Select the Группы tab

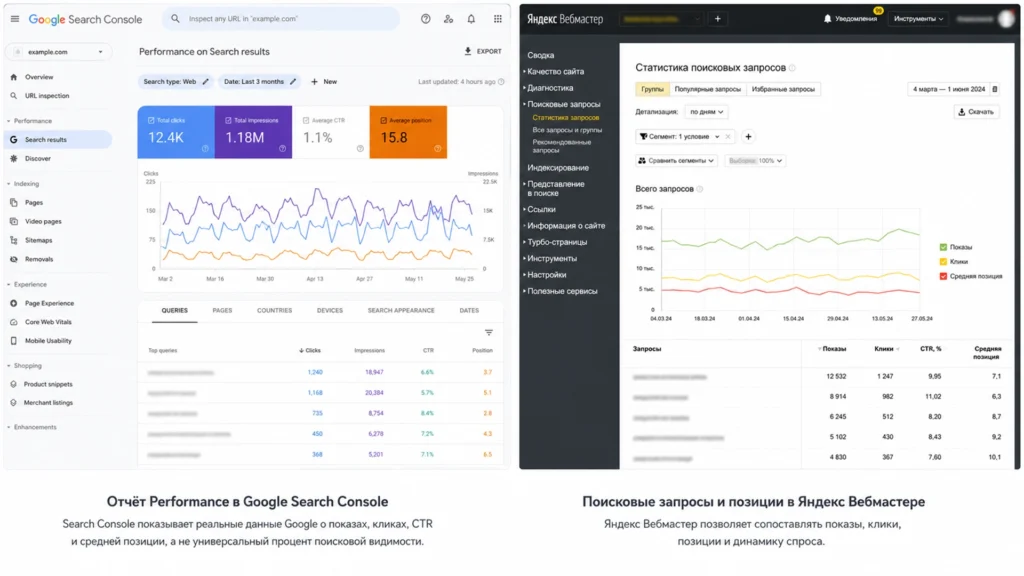pyautogui.click(x=652, y=89)
